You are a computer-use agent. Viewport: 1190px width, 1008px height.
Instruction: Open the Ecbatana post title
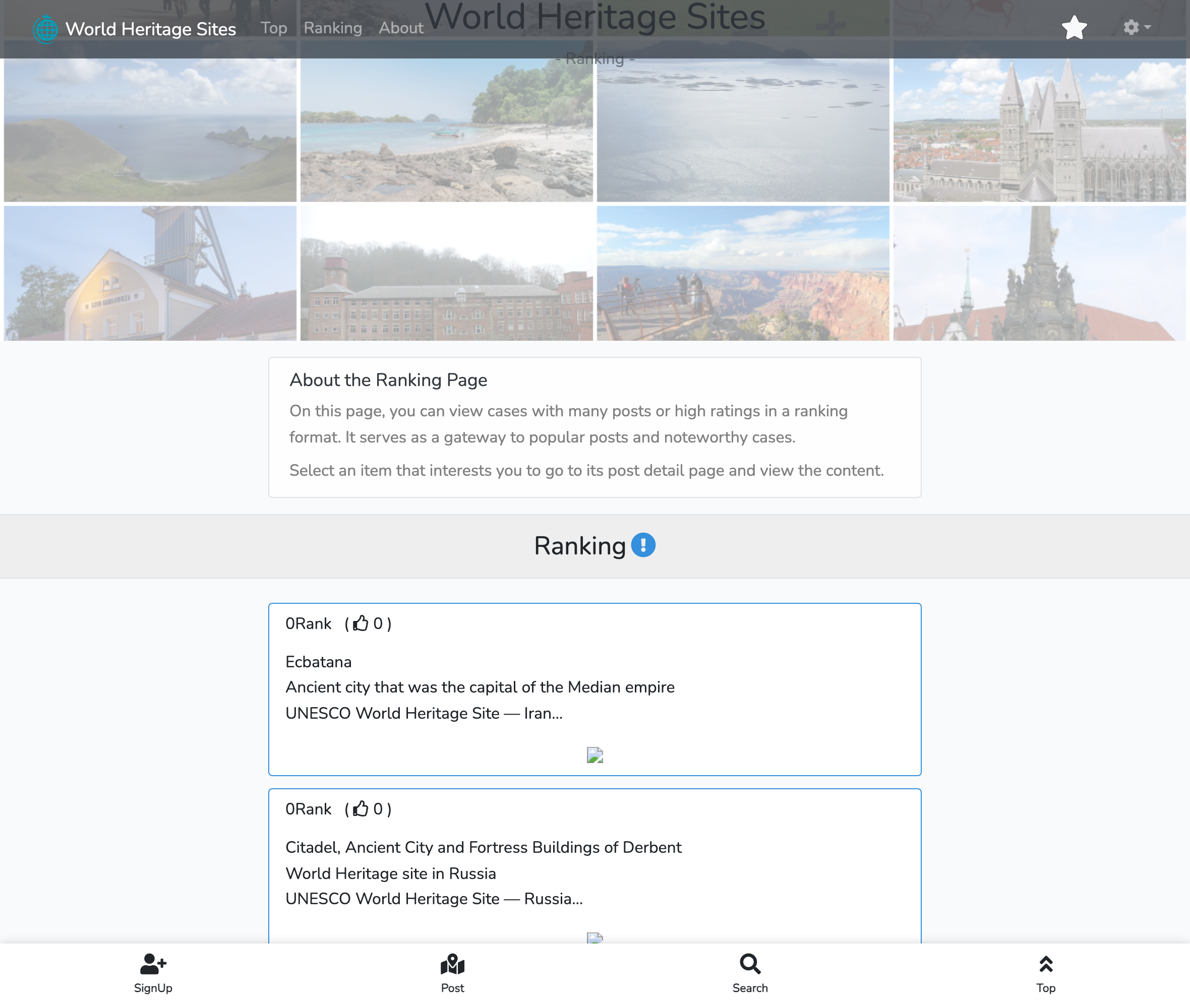tap(318, 662)
